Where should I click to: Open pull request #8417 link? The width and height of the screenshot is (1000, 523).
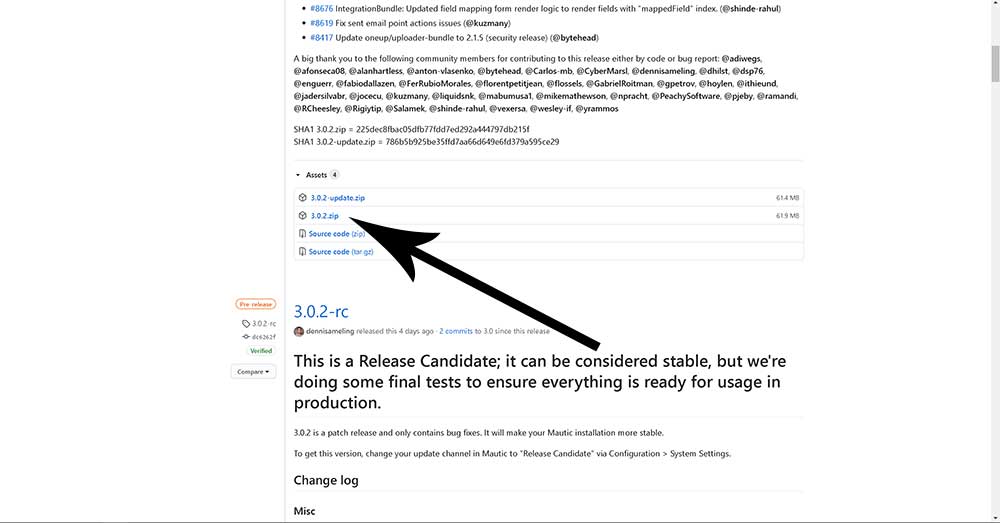(322, 36)
